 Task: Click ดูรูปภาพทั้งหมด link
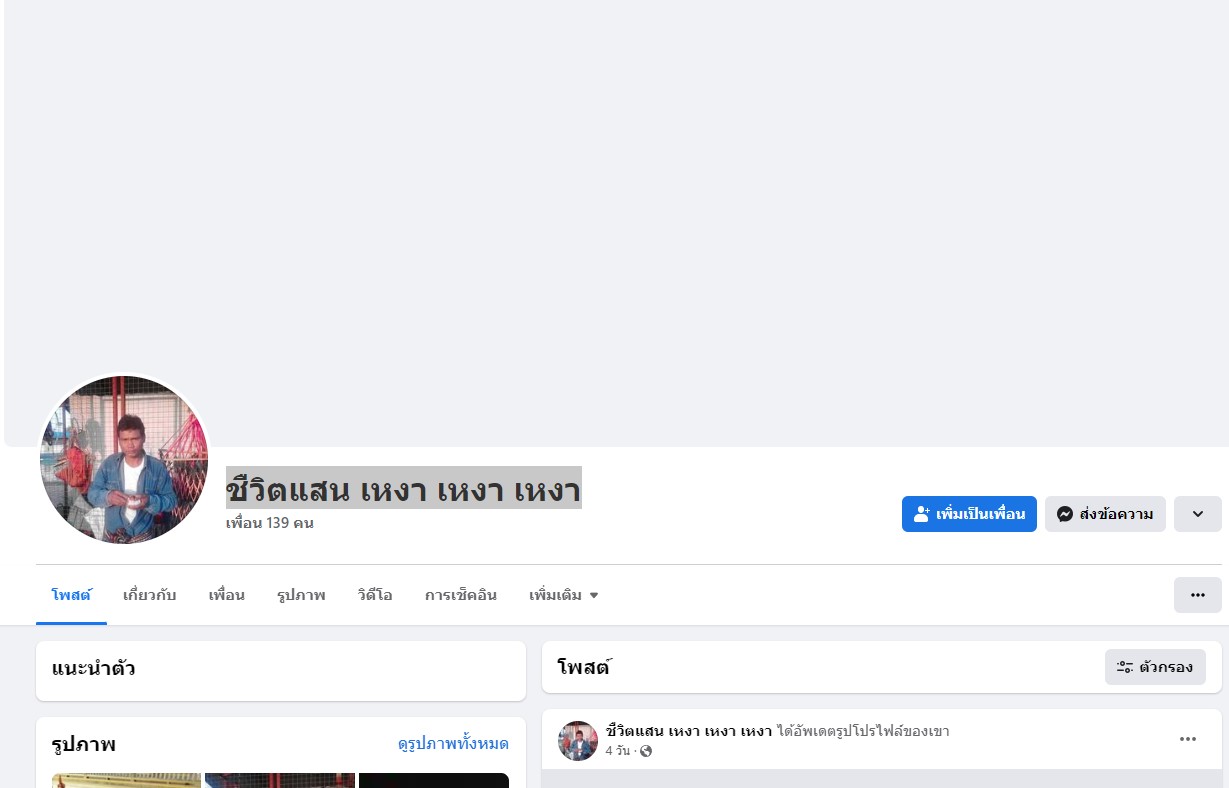click(x=453, y=744)
